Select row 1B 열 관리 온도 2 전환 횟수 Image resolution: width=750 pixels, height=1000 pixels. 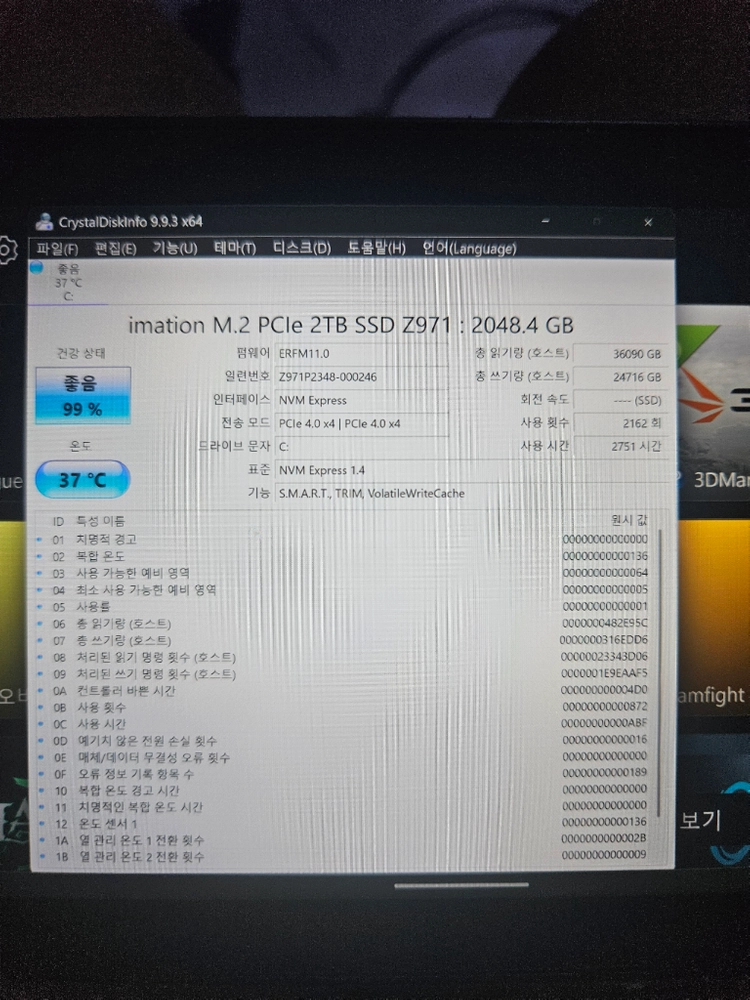click(343, 857)
